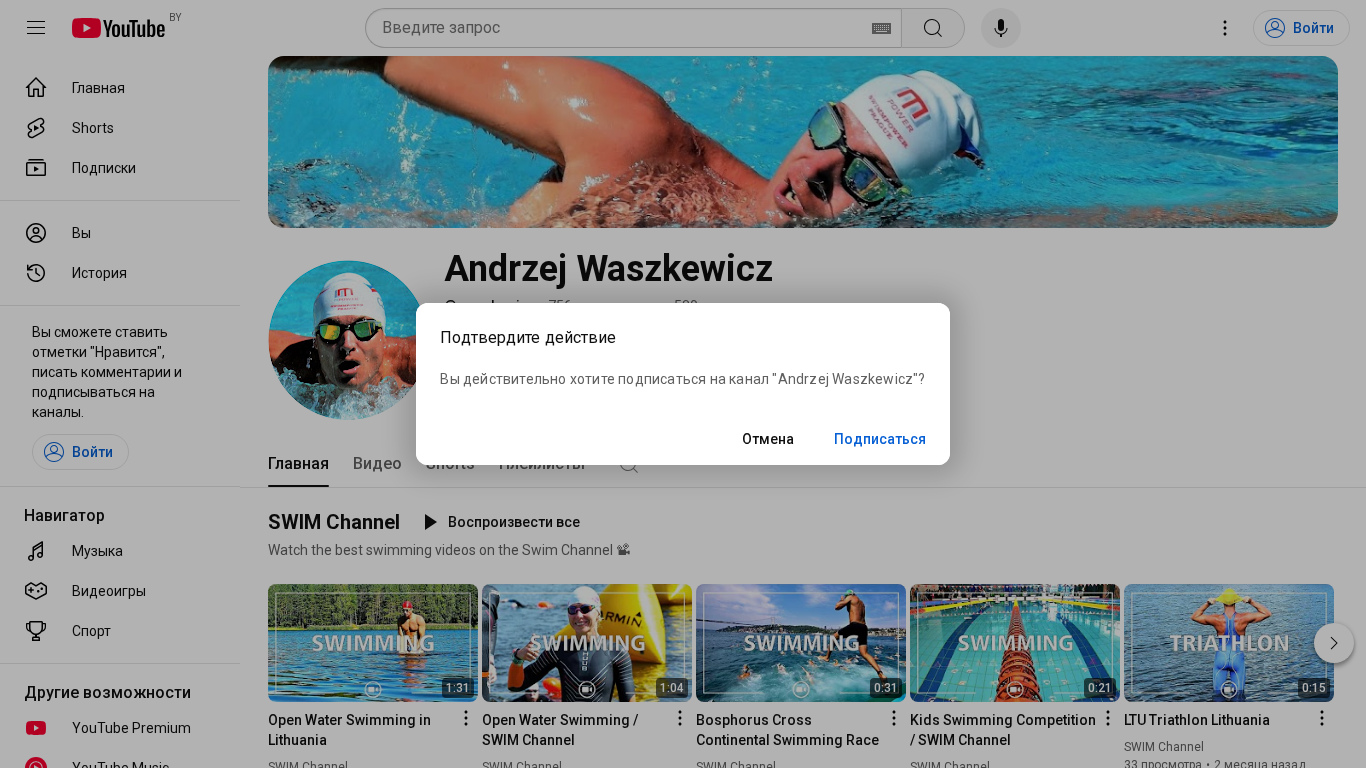
Task: Open Музыка in the Навигатор section
Action: 120,551
